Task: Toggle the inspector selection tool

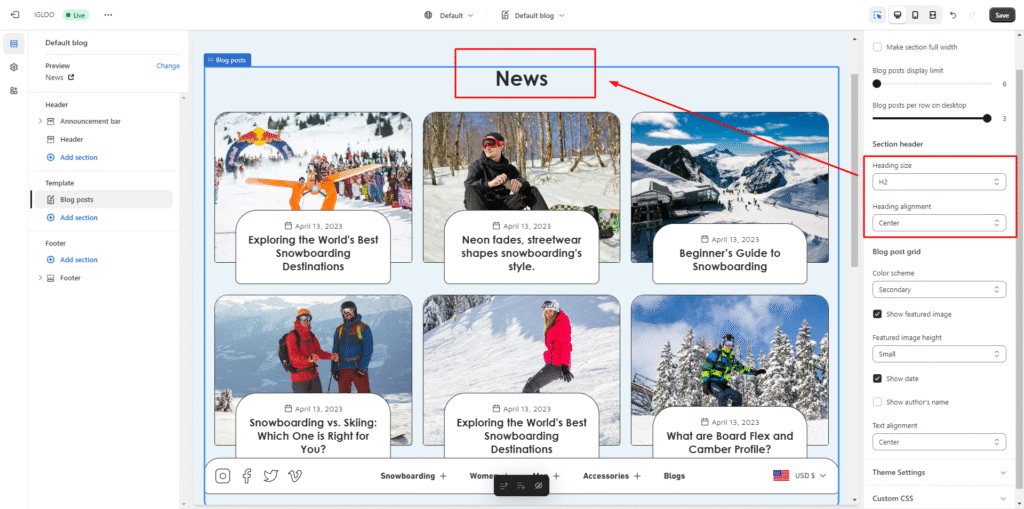Action: [877, 15]
